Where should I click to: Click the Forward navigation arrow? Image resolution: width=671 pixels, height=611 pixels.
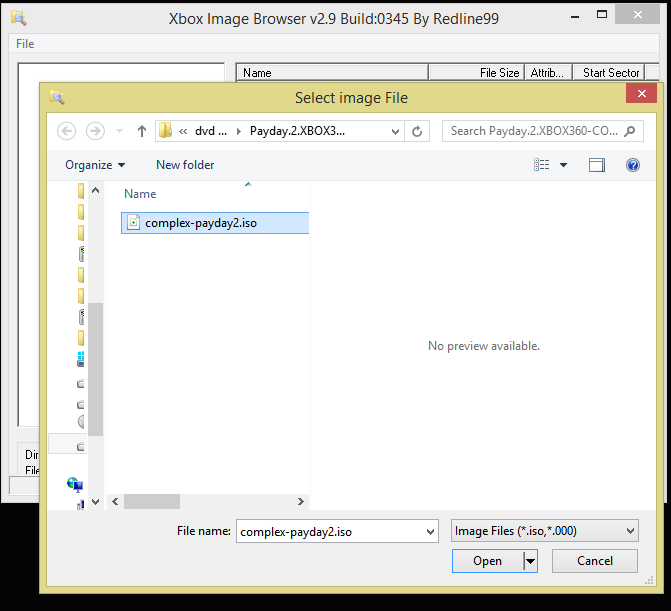[x=95, y=131]
